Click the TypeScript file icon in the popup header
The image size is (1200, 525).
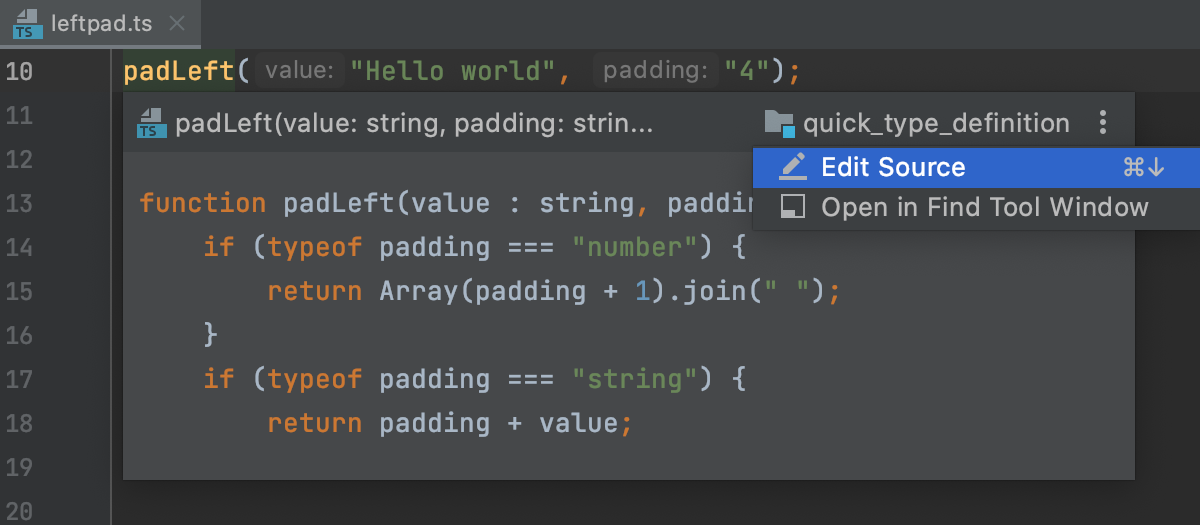[x=151, y=123]
